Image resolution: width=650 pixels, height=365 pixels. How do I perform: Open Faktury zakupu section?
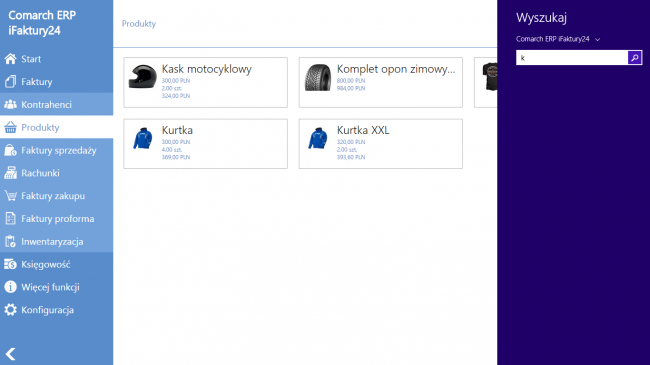click(x=56, y=196)
